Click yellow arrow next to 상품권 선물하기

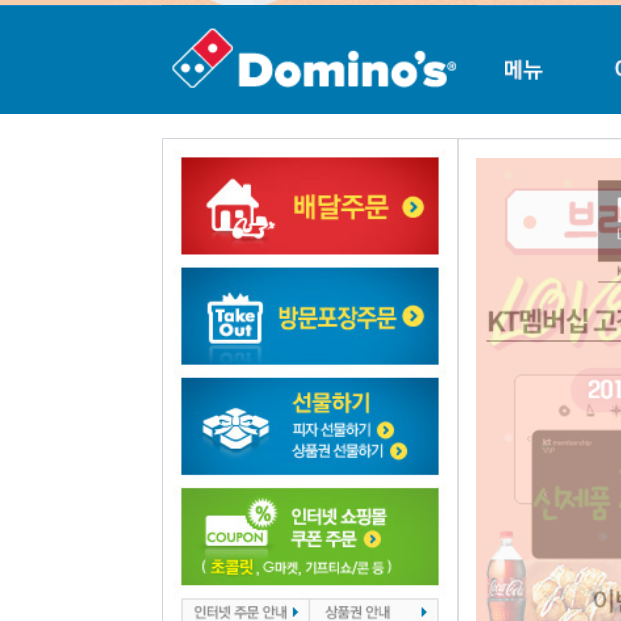[x=398, y=451]
